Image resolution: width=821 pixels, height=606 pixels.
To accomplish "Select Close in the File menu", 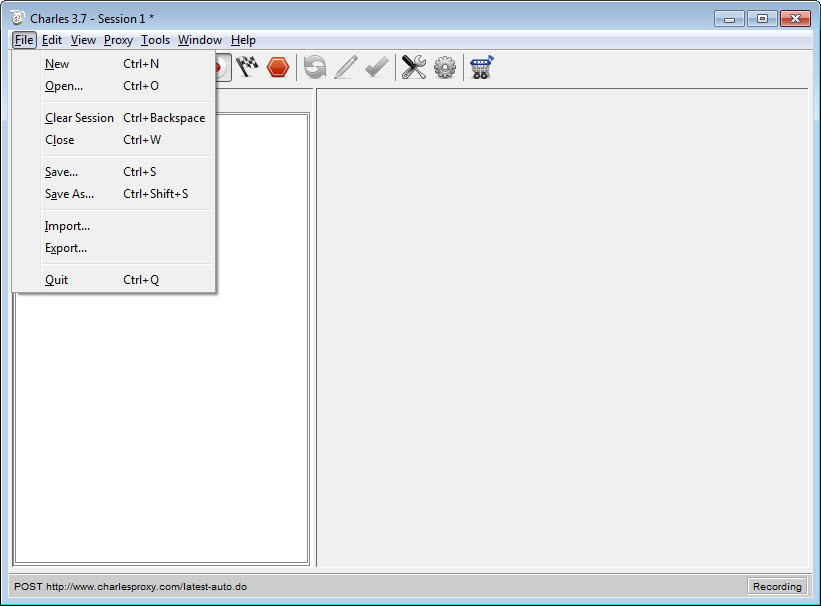I will 114,140.
